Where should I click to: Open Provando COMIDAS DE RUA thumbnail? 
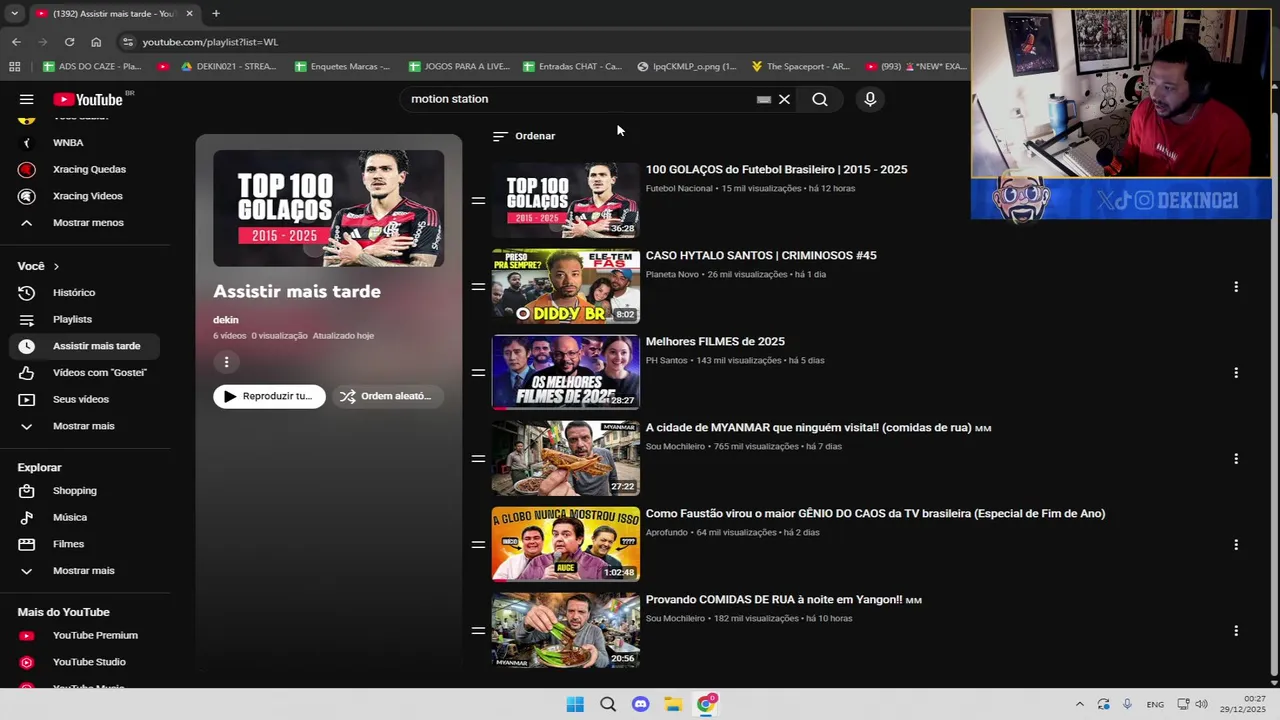point(565,630)
